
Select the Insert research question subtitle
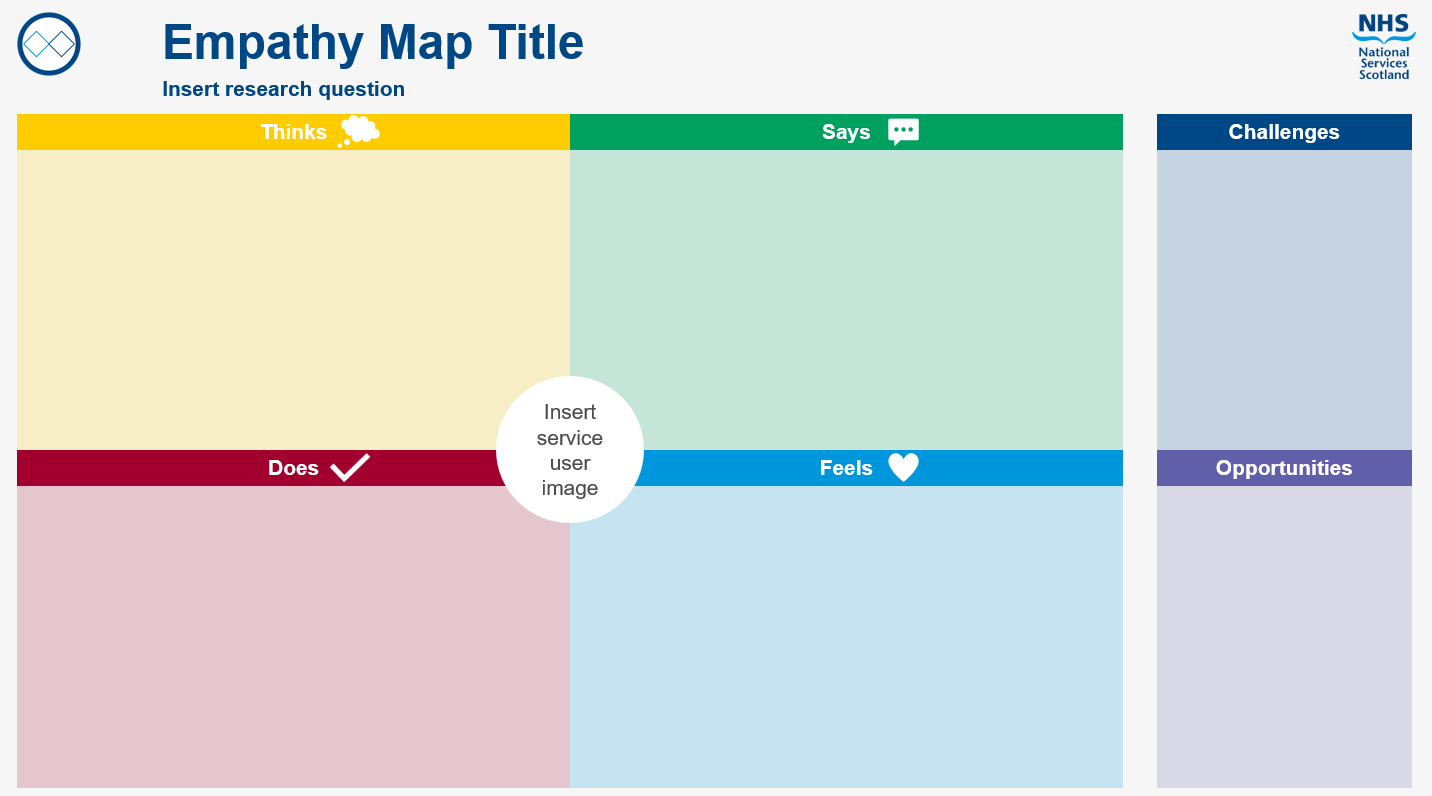coord(284,89)
